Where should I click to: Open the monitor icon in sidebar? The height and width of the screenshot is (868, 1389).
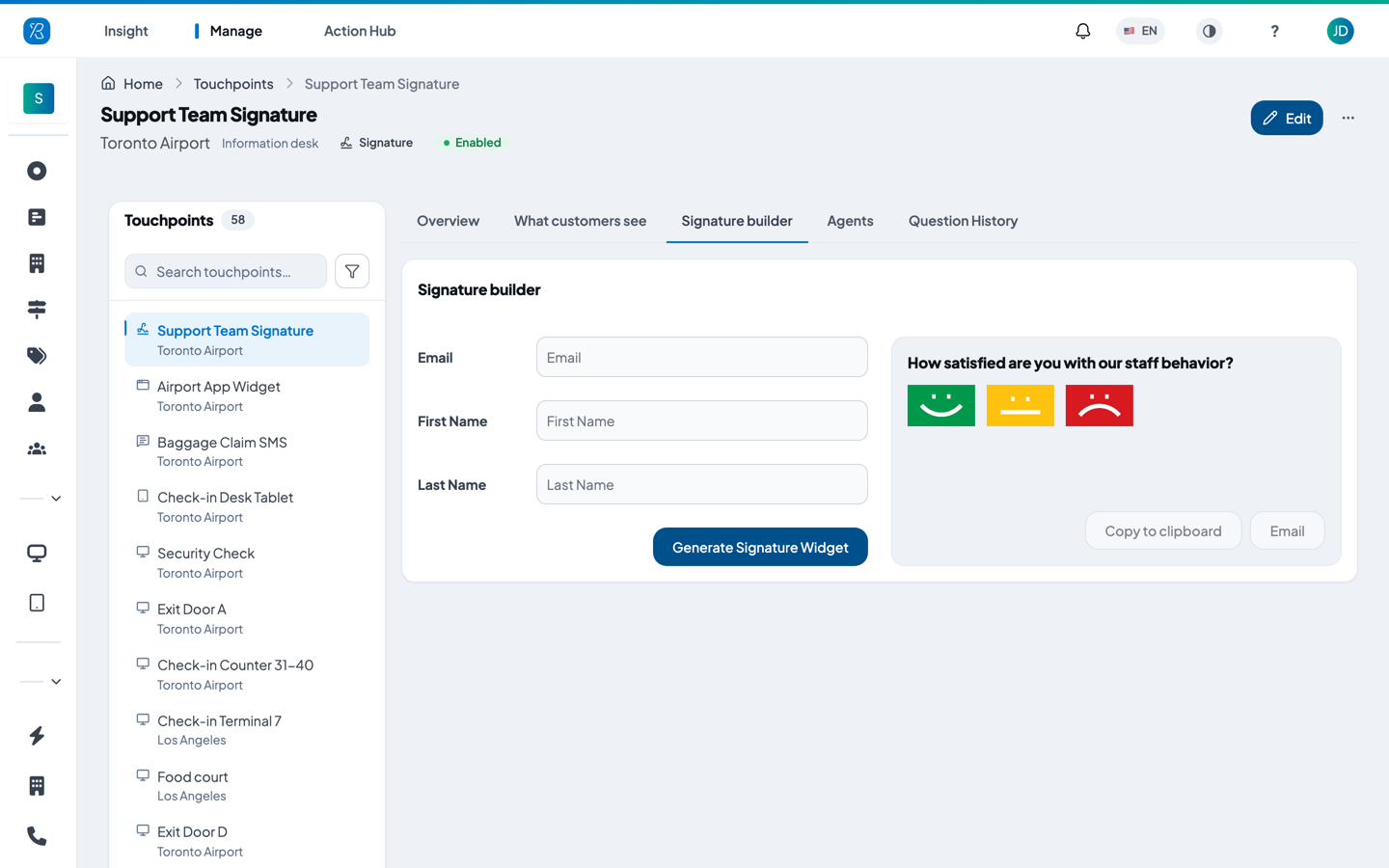coord(37,554)
